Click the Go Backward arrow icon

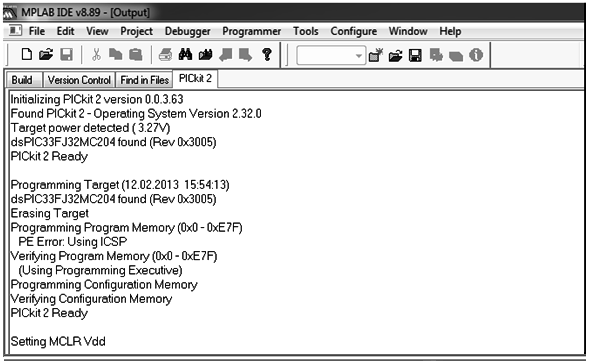(x=225, y=55)
